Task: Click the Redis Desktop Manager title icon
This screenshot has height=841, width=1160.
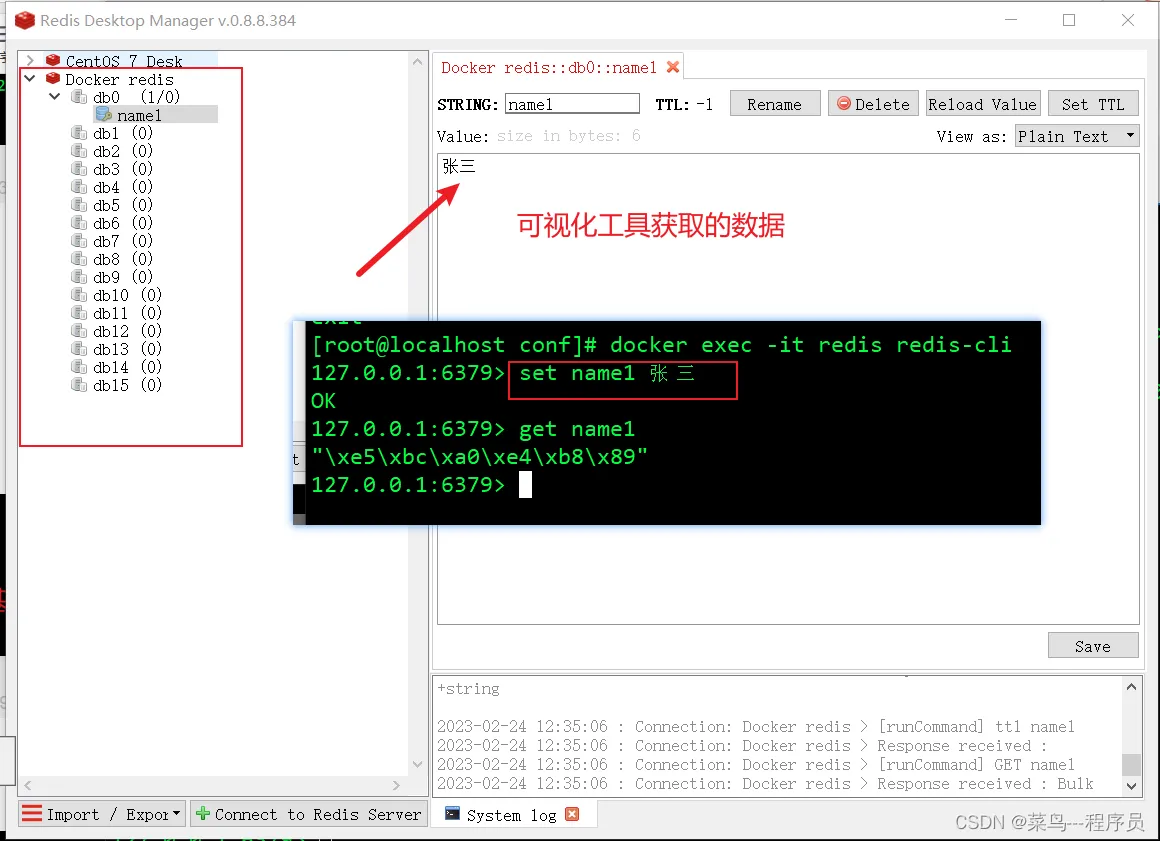Action: (x=24, y=20)
